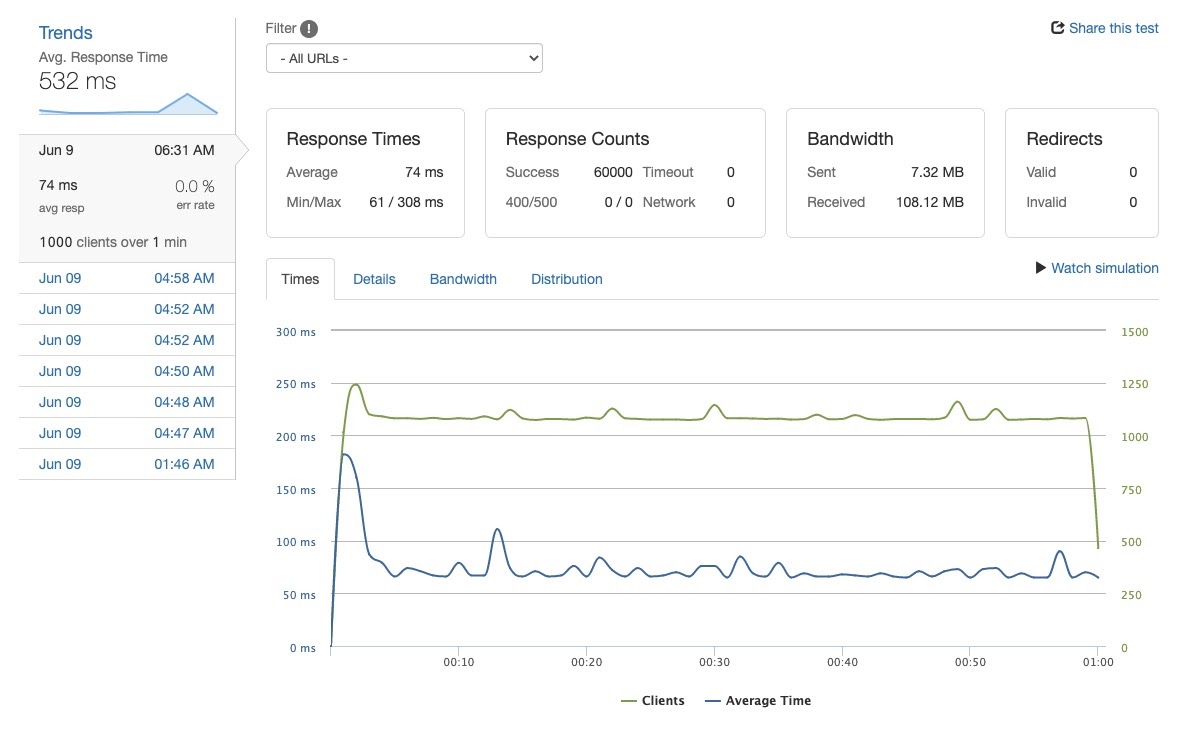Image resolution: width=1177 pixels, height=731 pixels.
Task: Click the 01:00 time axis label
Action: pyautogui.click(x=1097, y=662)
